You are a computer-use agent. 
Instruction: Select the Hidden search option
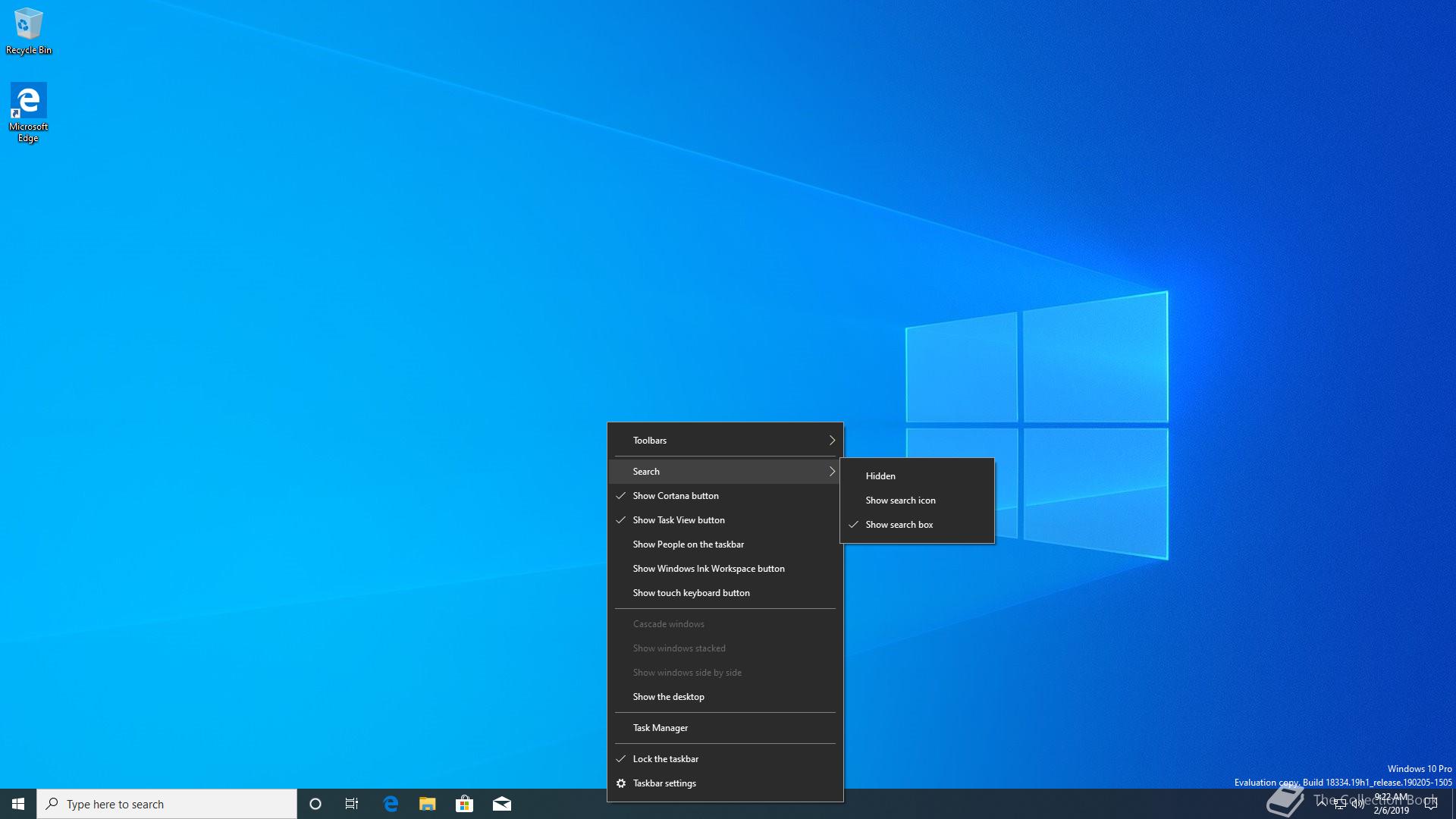tap(880, 476)
